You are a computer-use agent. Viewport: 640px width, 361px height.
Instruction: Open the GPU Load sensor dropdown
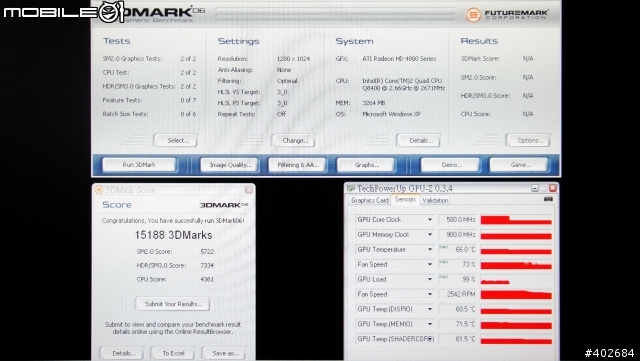(x=430, y=279)
